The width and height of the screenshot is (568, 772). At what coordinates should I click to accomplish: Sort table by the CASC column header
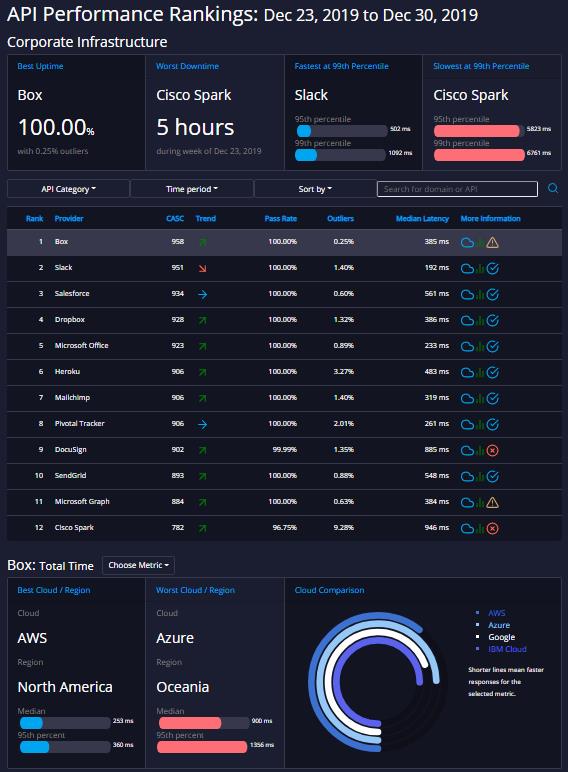175,219
